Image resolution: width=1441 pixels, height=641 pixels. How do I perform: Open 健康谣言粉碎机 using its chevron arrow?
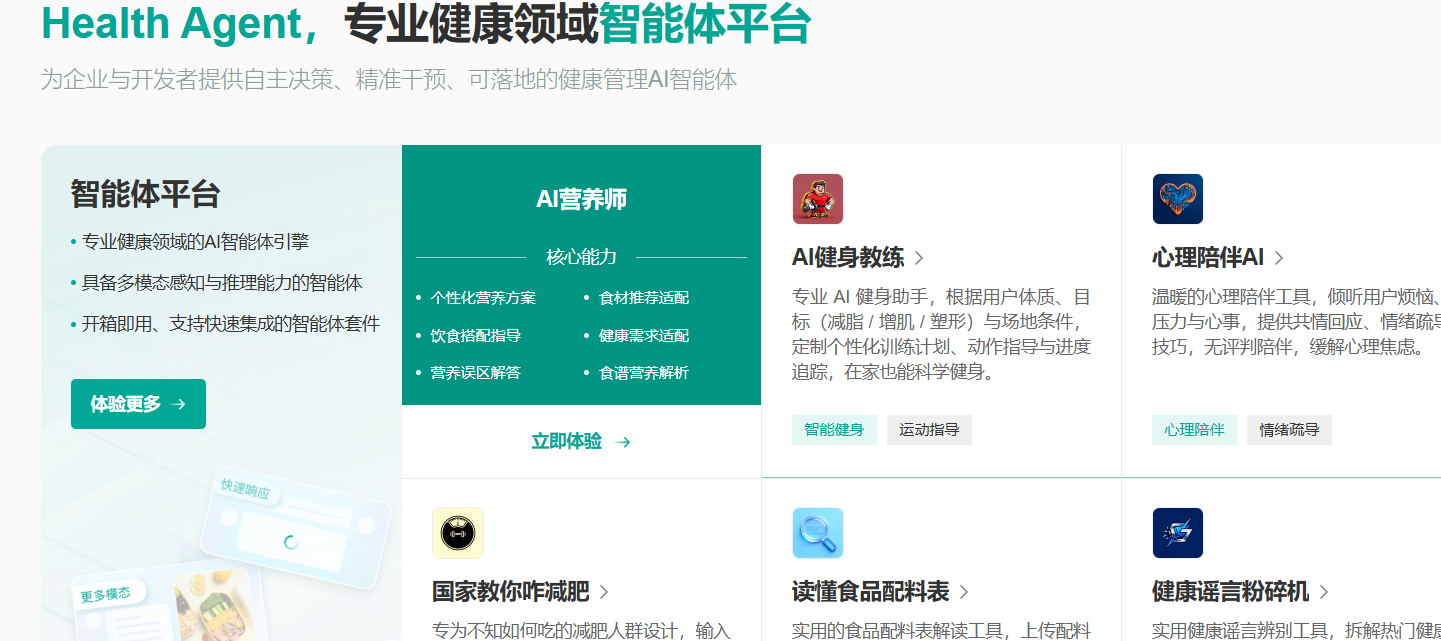[x=1324, y=592]
